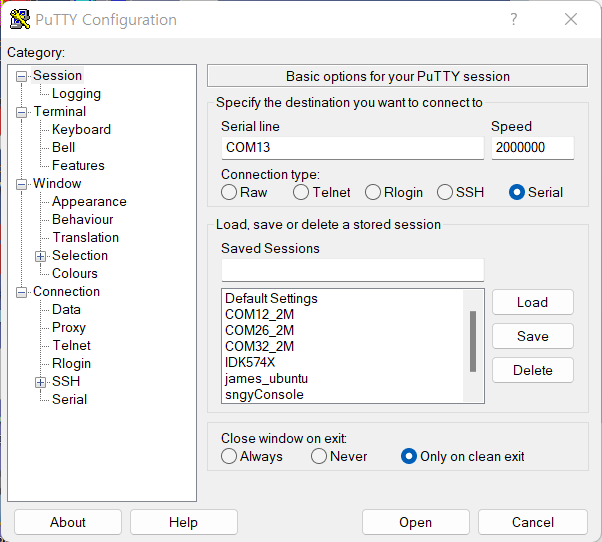Click the PuTTY icon in title bar
Screen dimensions: 602x542
click(x=20, y=19)
